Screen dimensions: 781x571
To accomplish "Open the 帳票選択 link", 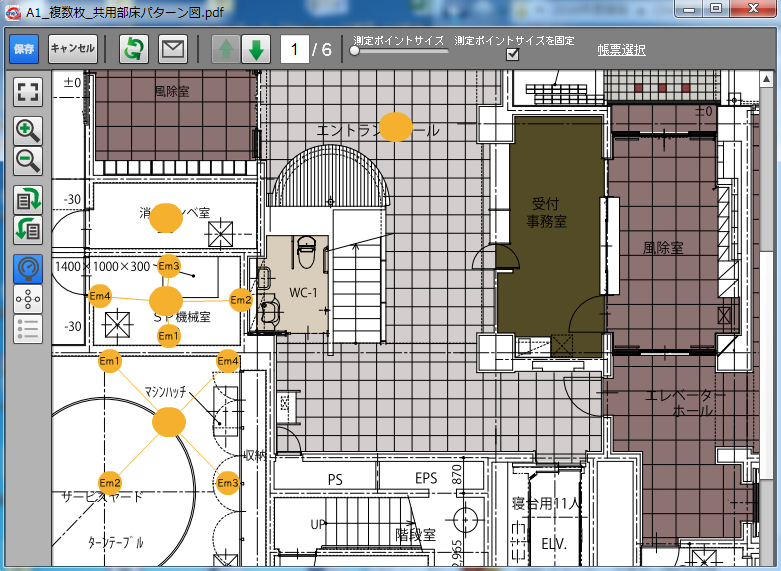I will pyautogui.click(x=621, y=50).
